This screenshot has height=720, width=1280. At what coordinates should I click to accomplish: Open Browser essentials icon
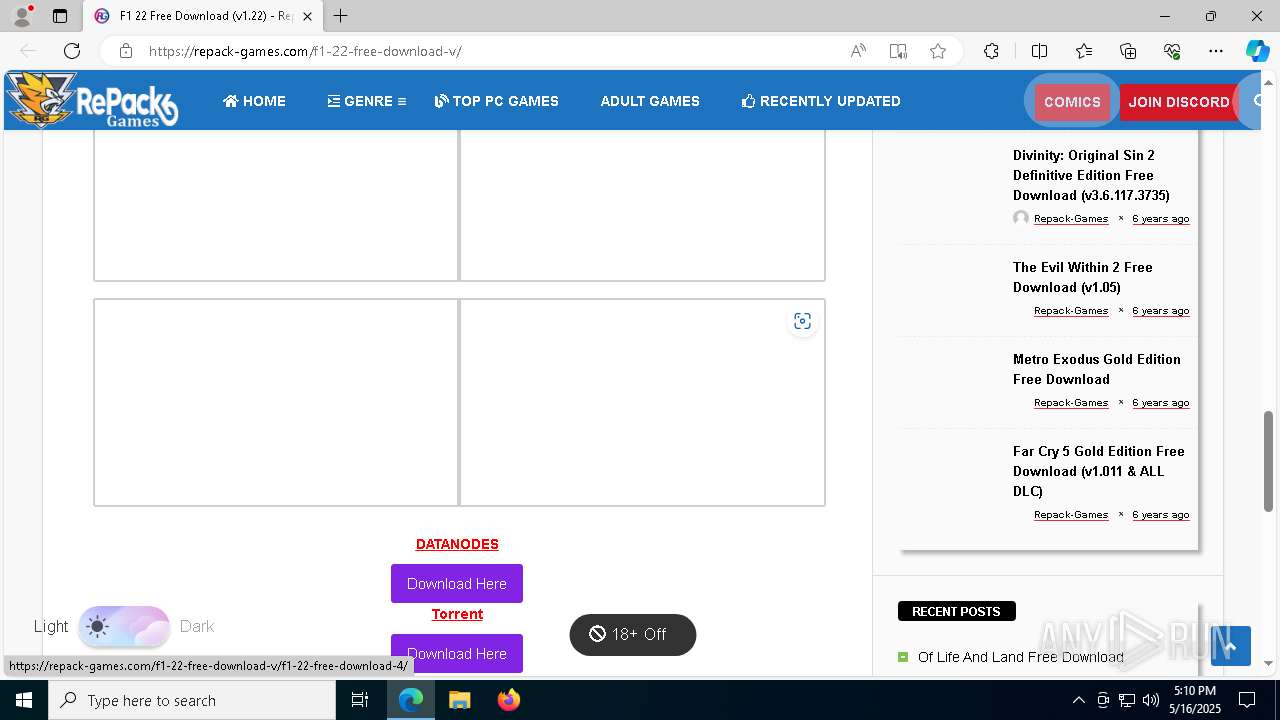(x=1172, y=51)
